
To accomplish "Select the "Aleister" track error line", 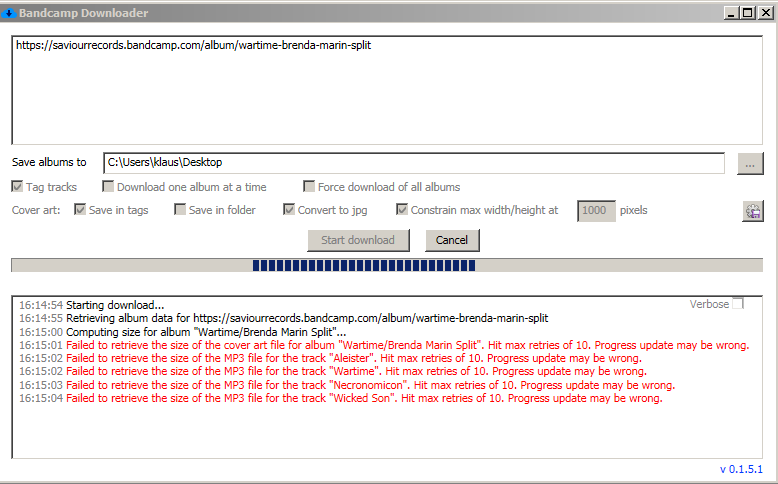I will tap(330, 358).
